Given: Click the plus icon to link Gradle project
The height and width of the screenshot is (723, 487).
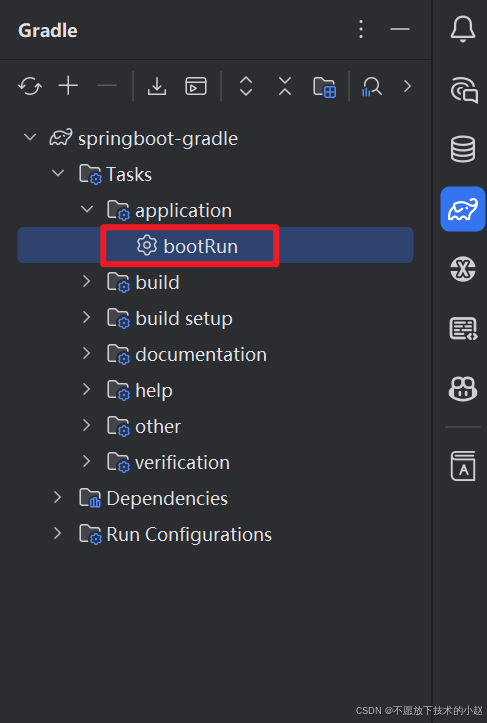Looking at the screenshot, I should point(68,86).
